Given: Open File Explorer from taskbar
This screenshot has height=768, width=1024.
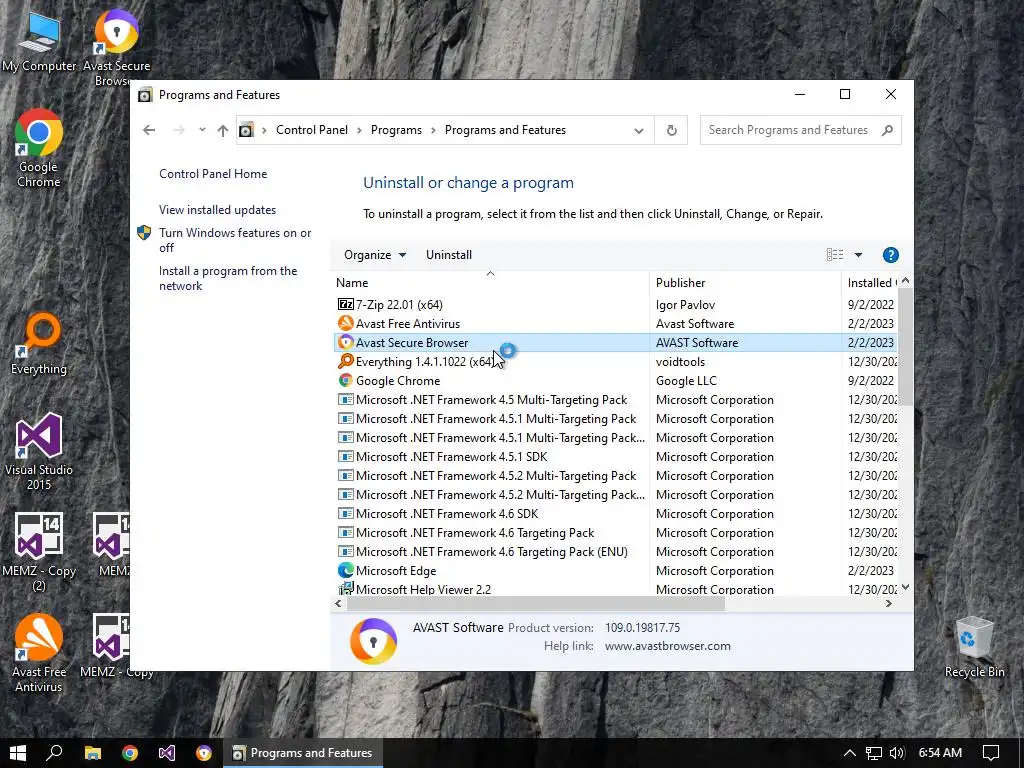Looking at the screenshot, I should coord(93,753).
